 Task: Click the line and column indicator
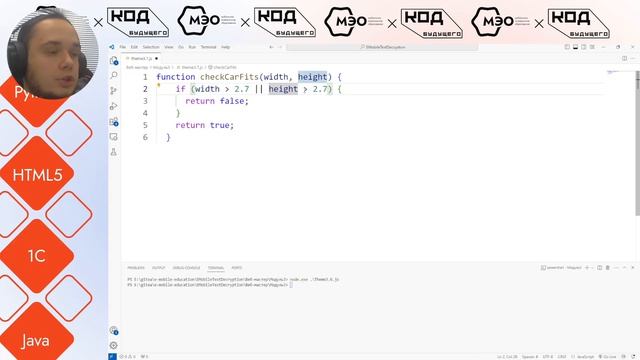click(x=507, y=357)
